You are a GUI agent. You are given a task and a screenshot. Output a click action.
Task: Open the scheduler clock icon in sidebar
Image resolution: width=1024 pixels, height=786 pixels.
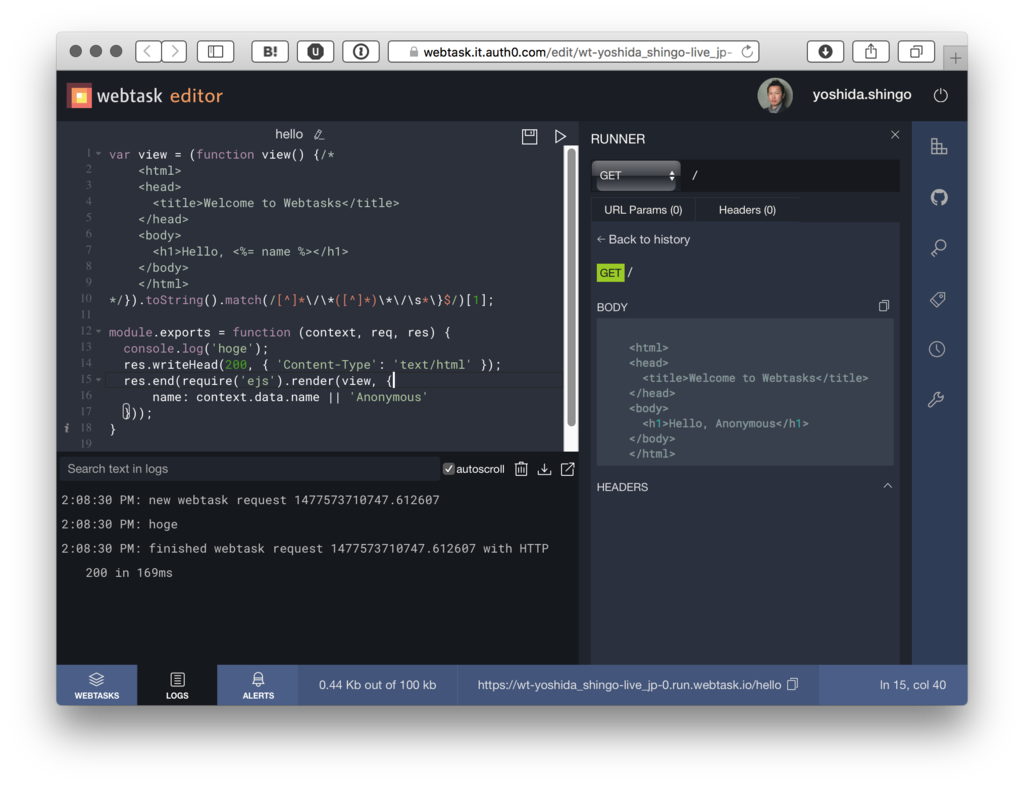[937, 349]
